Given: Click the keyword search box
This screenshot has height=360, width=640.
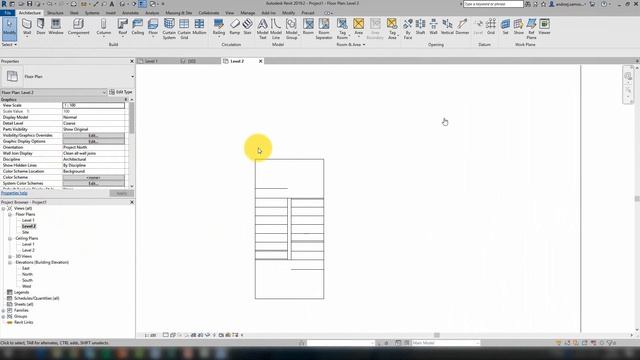Looking at the screenshot, I should coord(493,4).
